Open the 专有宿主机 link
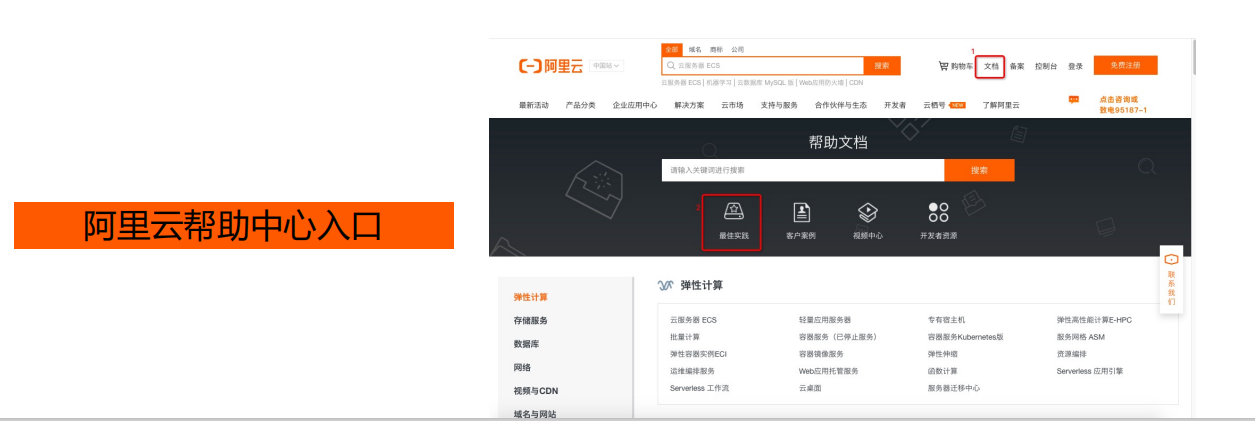1255x421 pixels. coord(946,320)
